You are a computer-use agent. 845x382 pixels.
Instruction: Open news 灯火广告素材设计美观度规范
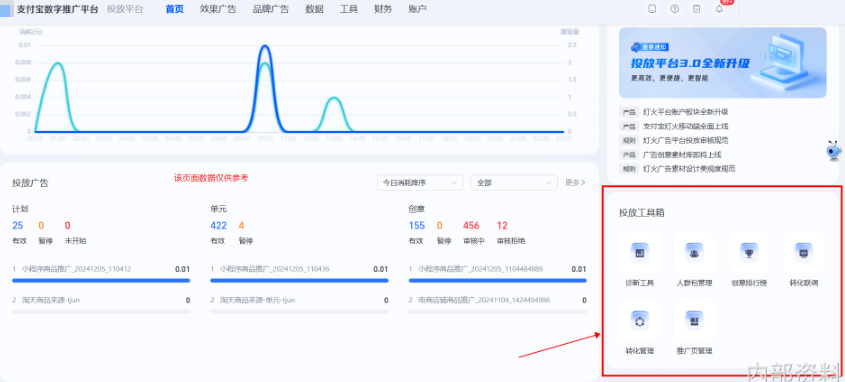[x=689, y=169]
